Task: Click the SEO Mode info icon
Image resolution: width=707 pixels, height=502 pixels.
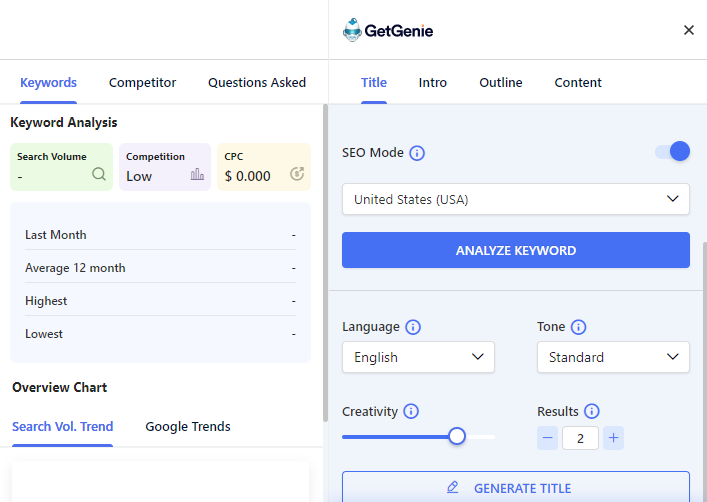Action: (x=417, y=153)
